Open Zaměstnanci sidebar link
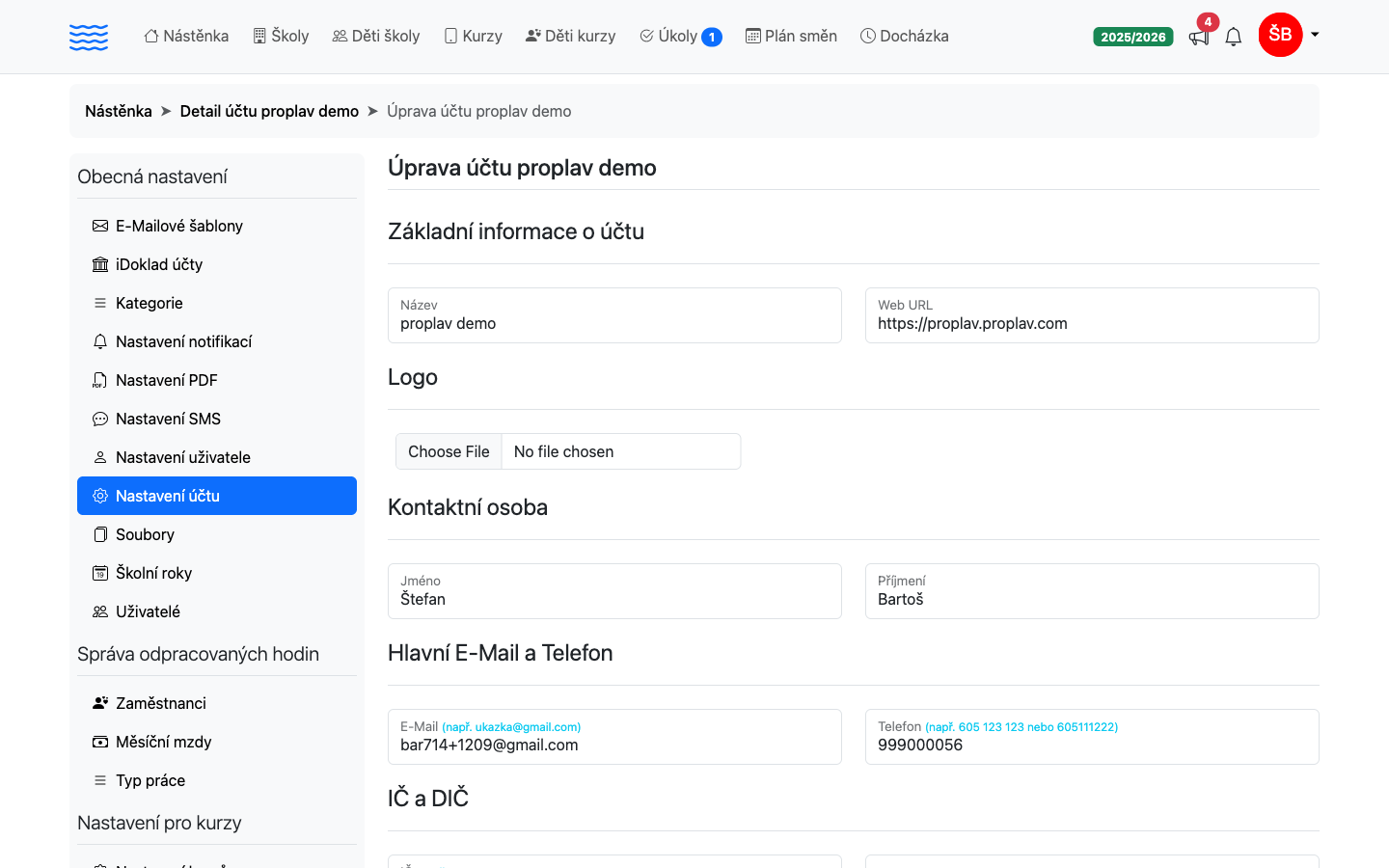The height and width of the screenshot is (868, 1389). (217, 703)
